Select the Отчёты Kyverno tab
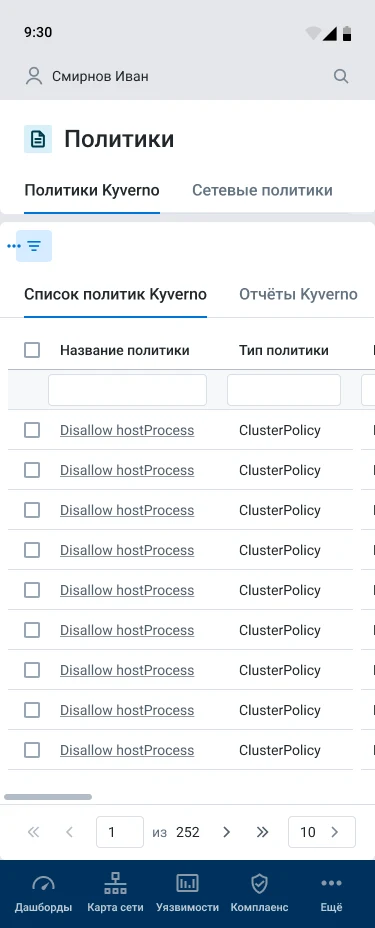The height and width of the screenshot is (928, 375). pos(298,294)
